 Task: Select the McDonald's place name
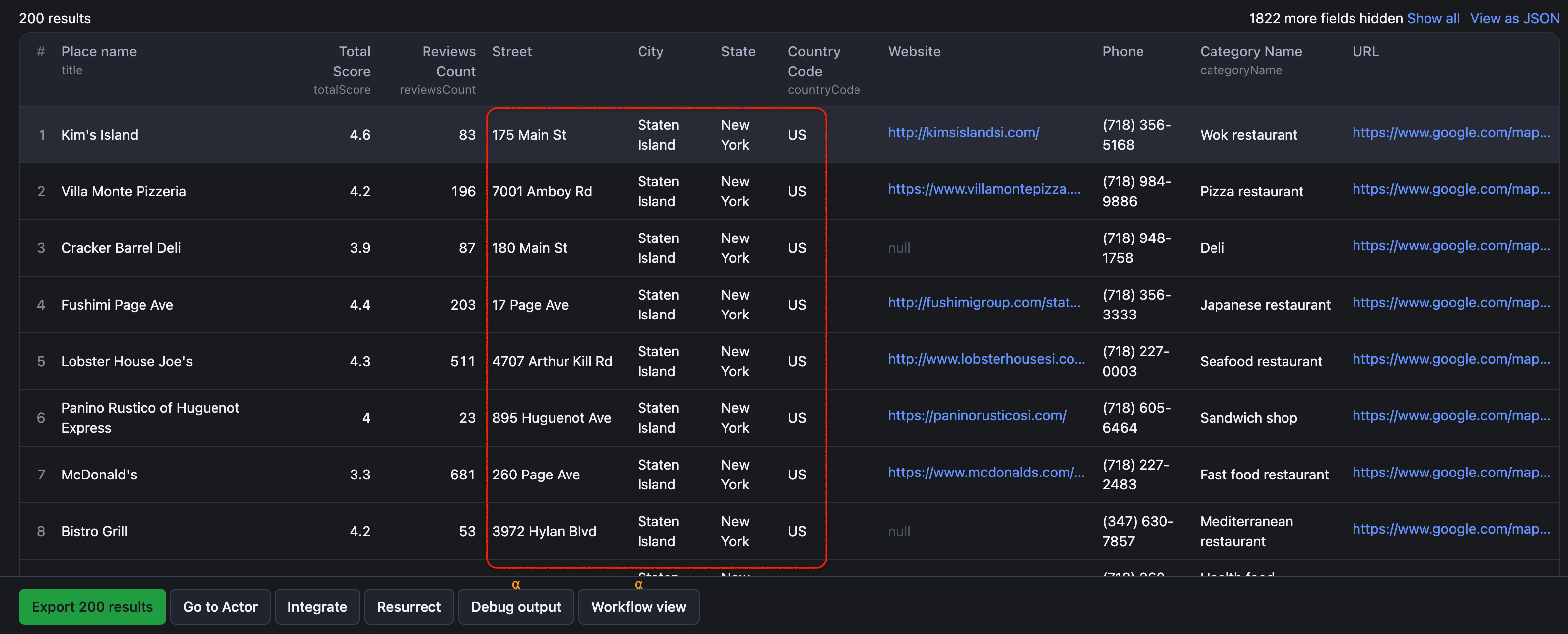[99, 475]
